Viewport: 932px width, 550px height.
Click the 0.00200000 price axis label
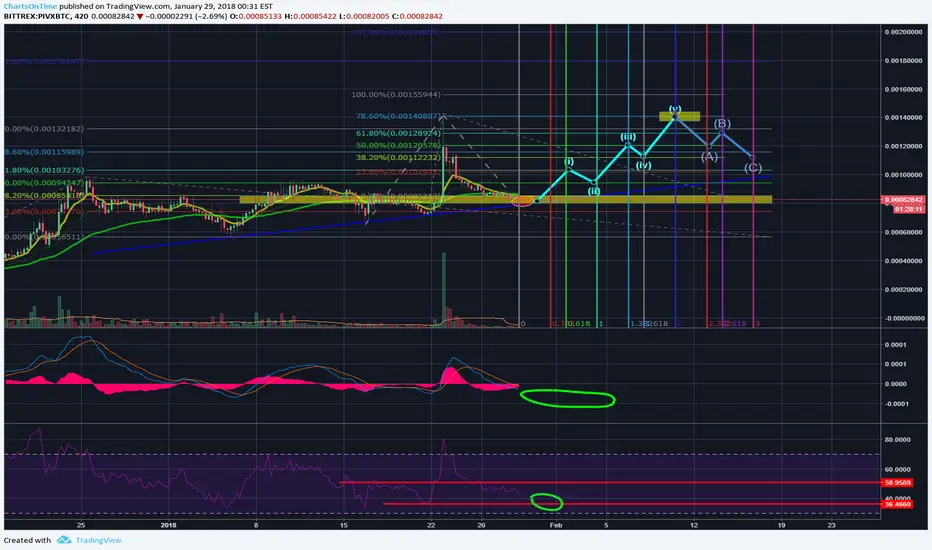click(x=903, y=32)
